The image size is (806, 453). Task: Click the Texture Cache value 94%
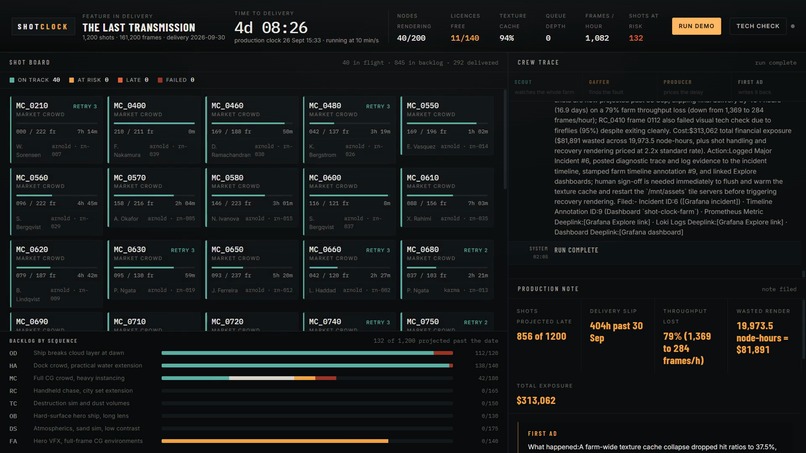coord(506,38)
